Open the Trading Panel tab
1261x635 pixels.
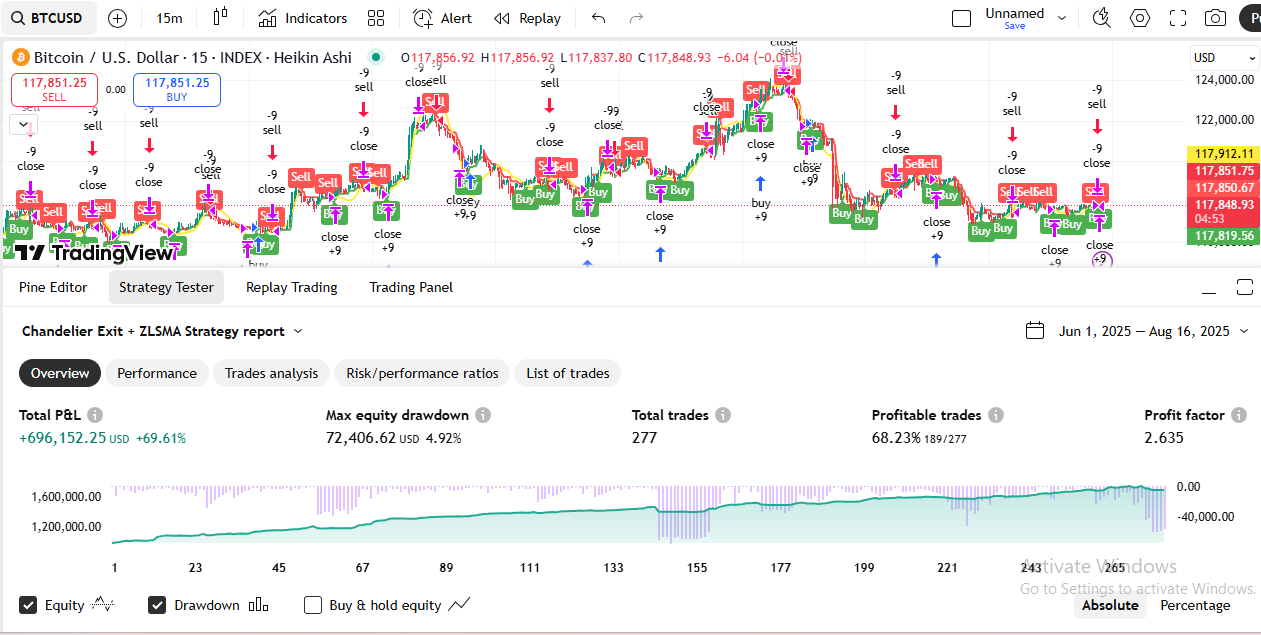pos(411,287)
